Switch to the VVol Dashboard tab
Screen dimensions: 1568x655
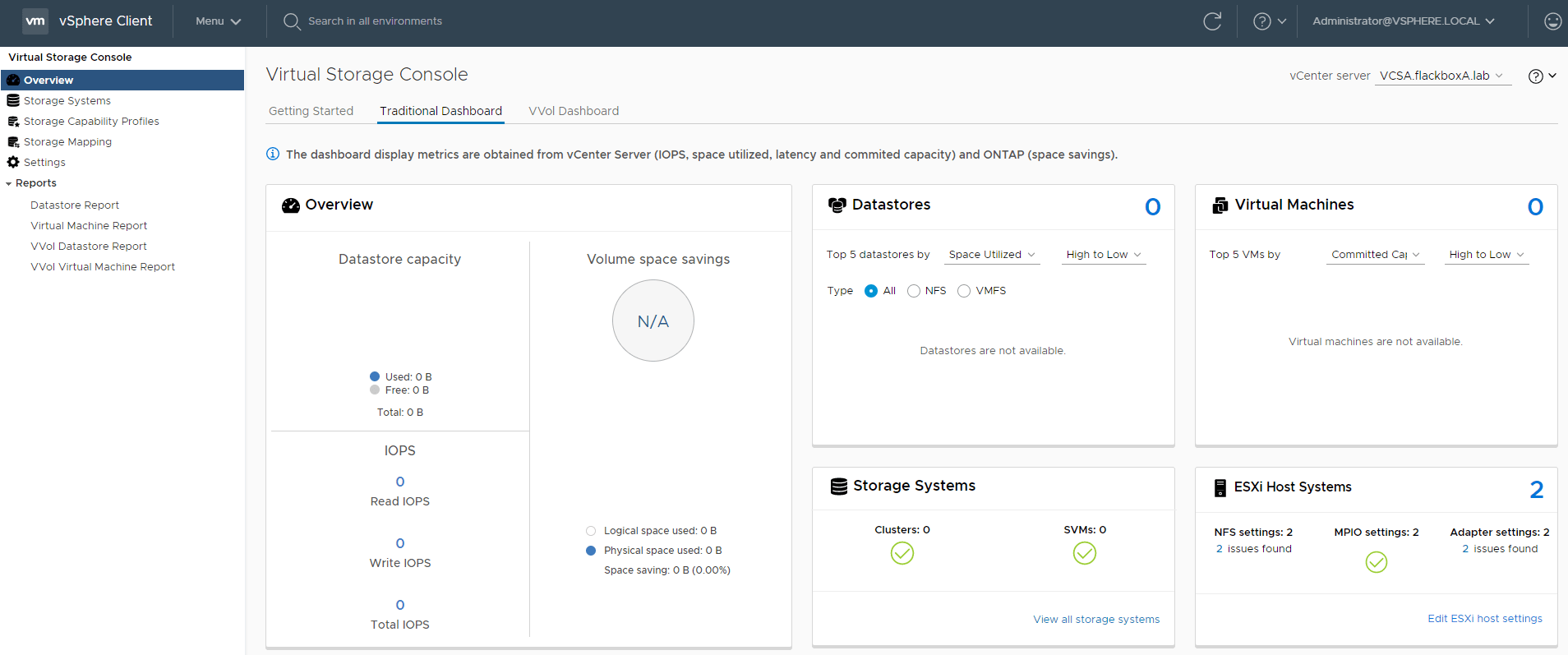coord(574,111)
